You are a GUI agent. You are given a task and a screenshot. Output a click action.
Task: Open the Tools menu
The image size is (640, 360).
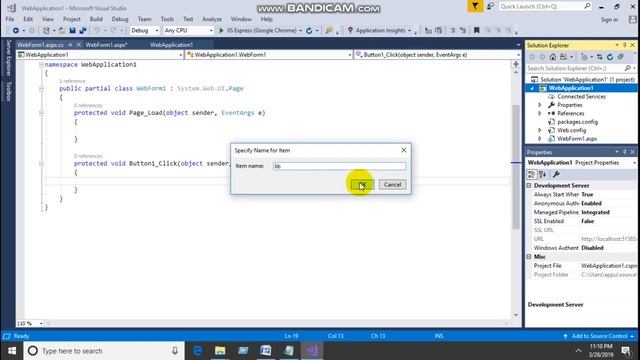tap(167, 19)
